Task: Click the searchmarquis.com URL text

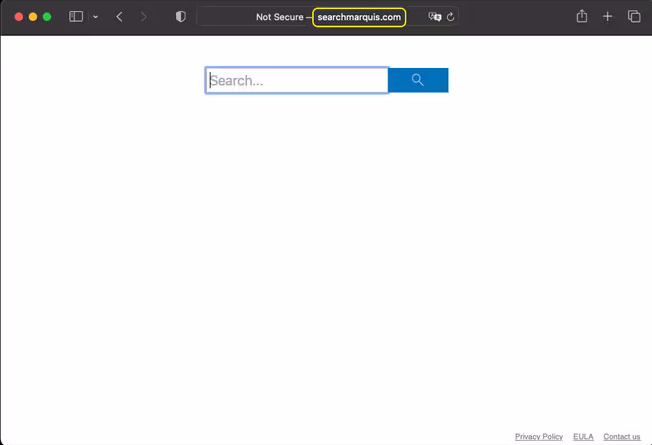Action: coord(359,17)
